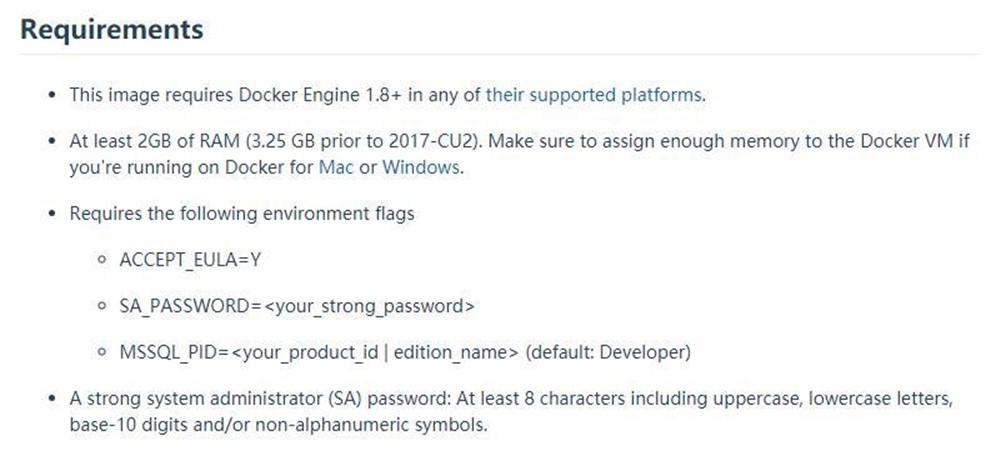Open the "Windows" hyperlink
1006x451 pixels.
(421, 167)
